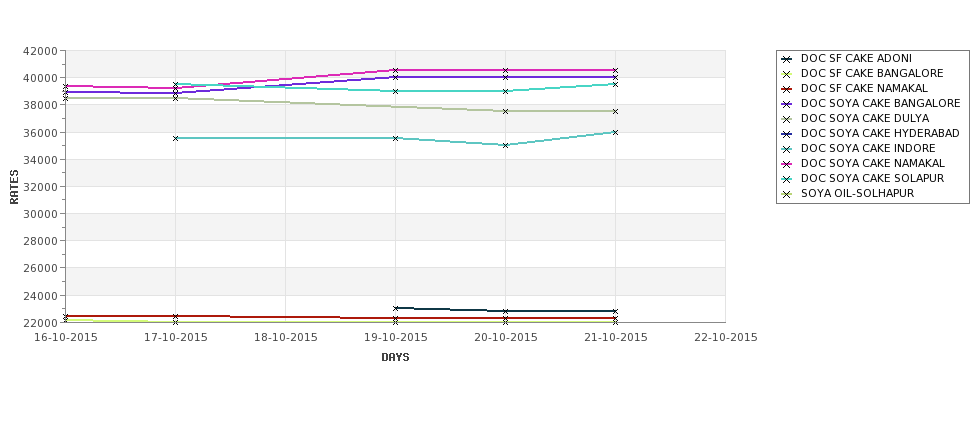Click the 42000 y-axis value label
Image resolution: width=975 pixels, height=429 pixels.
[x=44, y=51]
